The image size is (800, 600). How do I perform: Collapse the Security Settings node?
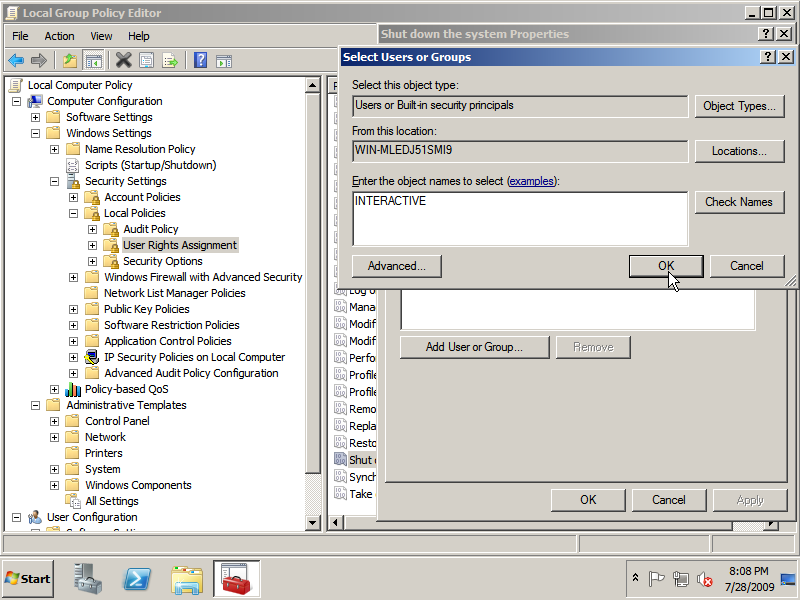(55, 182)
